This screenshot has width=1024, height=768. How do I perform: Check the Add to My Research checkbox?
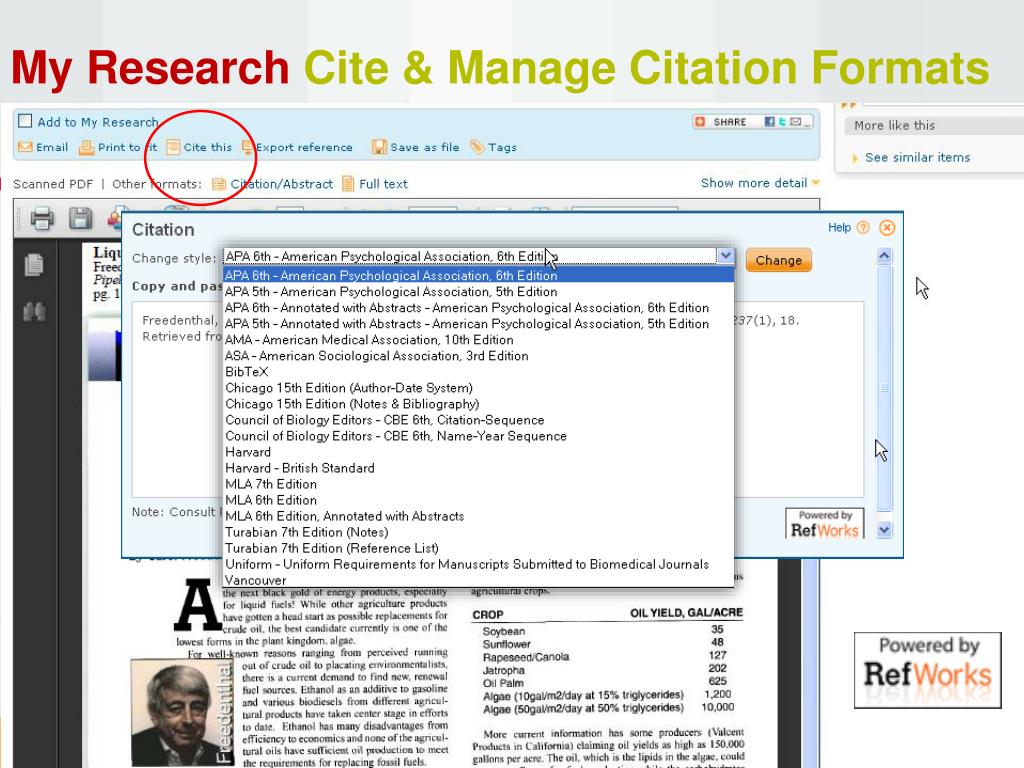click(x=25, y=121)
